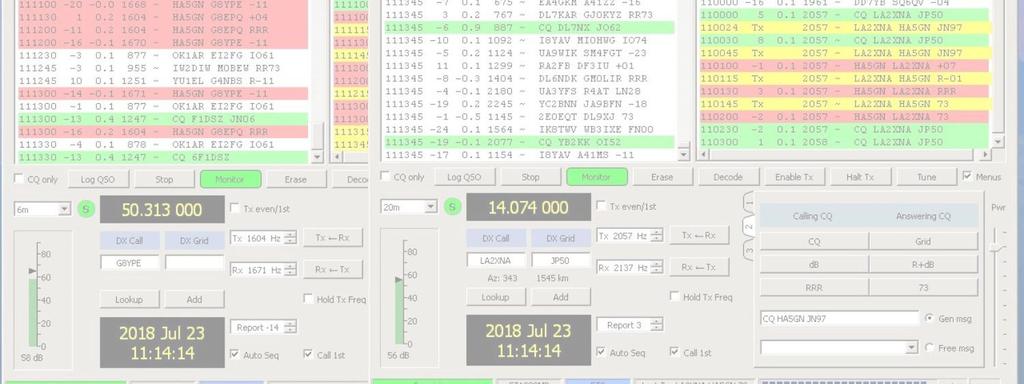Adjust the Report -14 spinner
Screen dimensions: 1024x384
[291, 327]
